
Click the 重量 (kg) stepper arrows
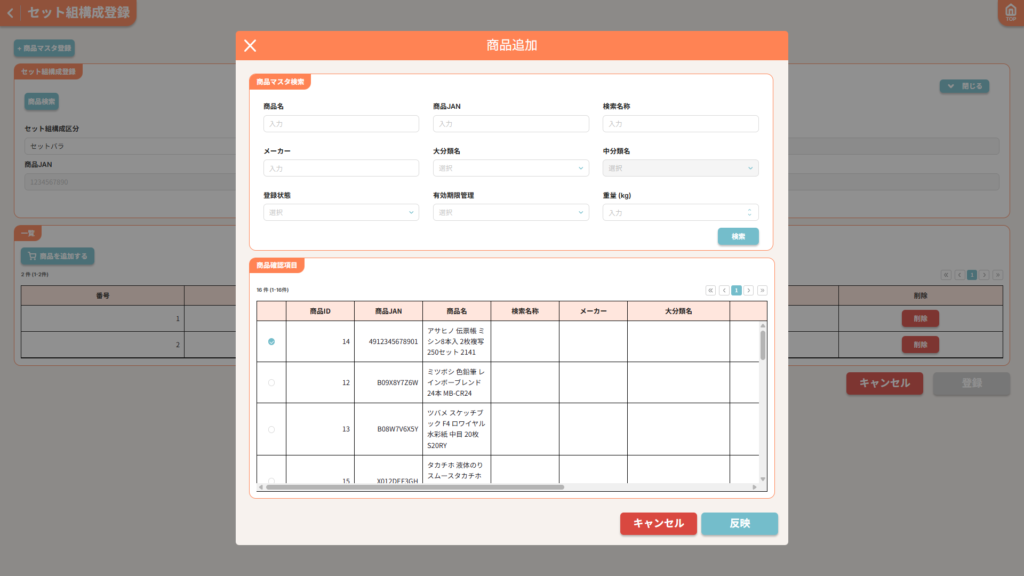[x=750, y=212]
